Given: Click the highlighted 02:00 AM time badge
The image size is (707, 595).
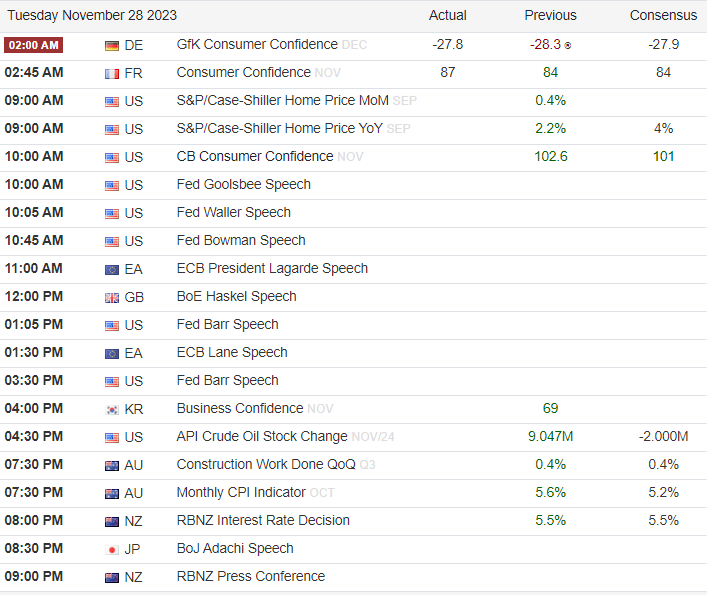Looking at the screenshot, I should tap(34, 45).
